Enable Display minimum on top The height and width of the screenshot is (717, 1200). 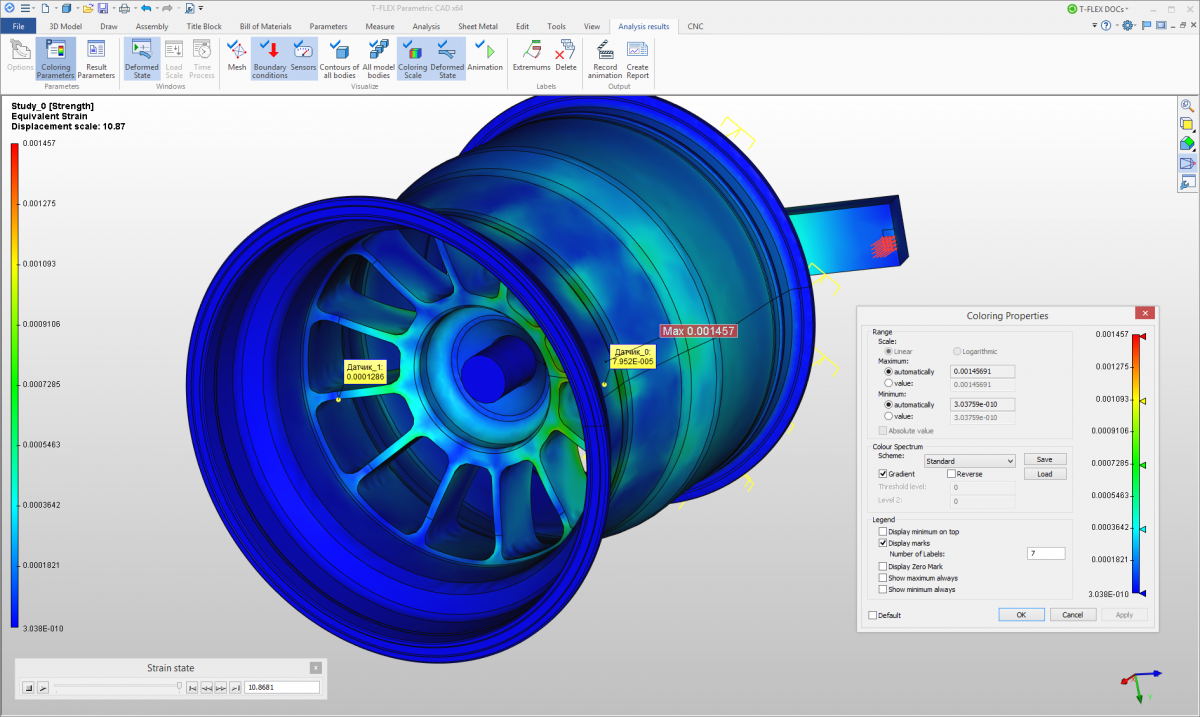883,532
